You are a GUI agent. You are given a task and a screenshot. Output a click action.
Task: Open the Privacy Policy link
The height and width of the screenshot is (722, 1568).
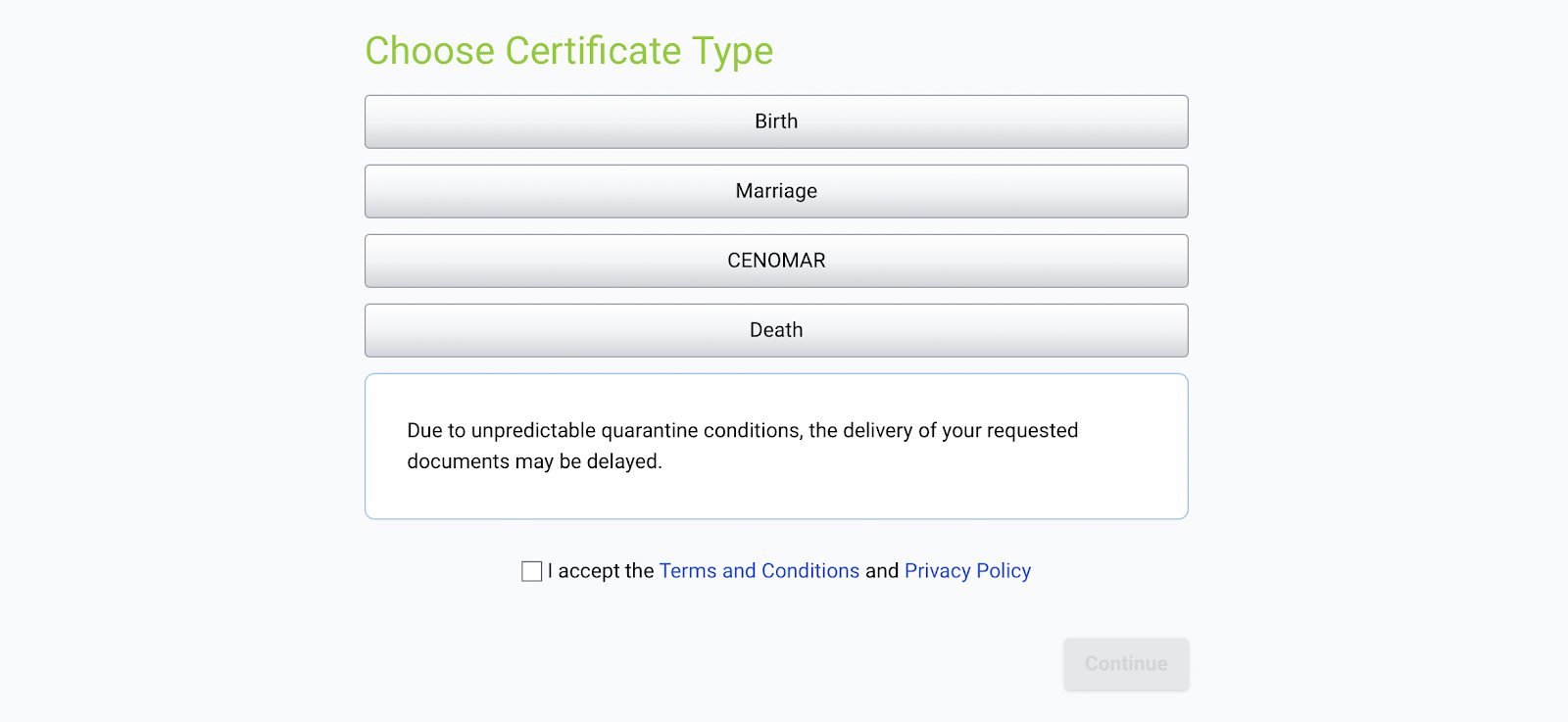tap(967, 571)
